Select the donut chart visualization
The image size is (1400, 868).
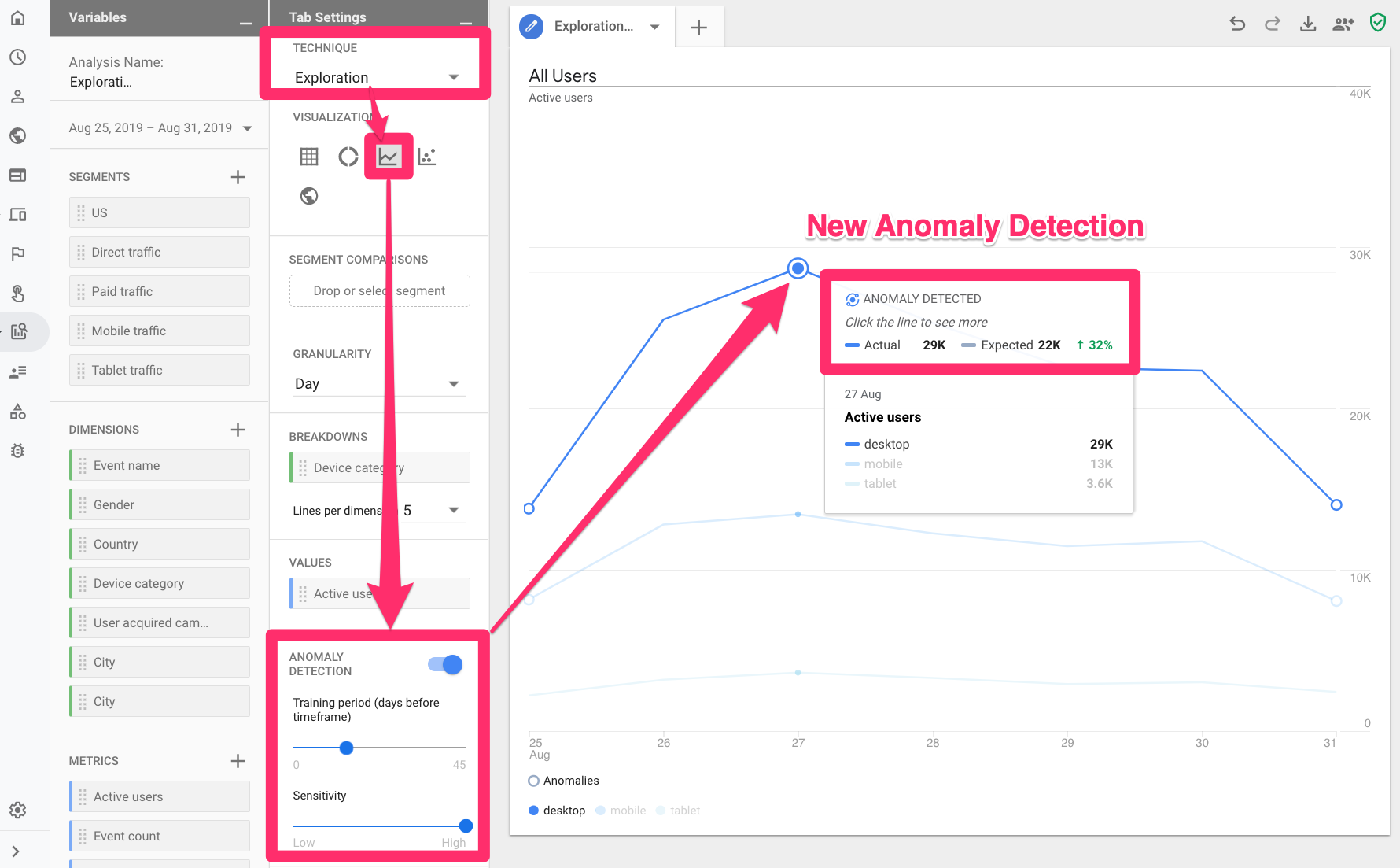(348, 157)
